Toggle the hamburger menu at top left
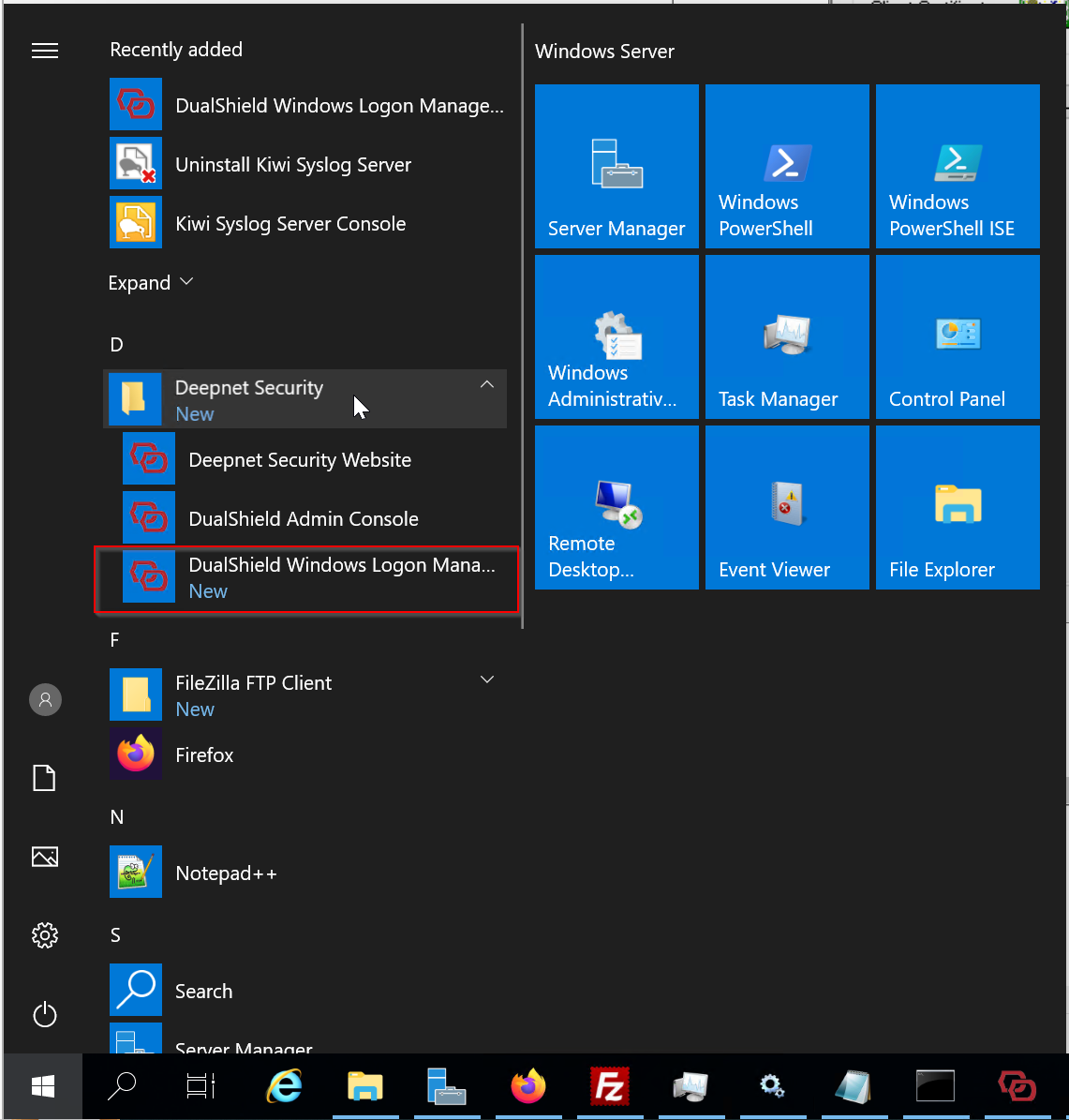1069x1120 pixels. point(45,51)
